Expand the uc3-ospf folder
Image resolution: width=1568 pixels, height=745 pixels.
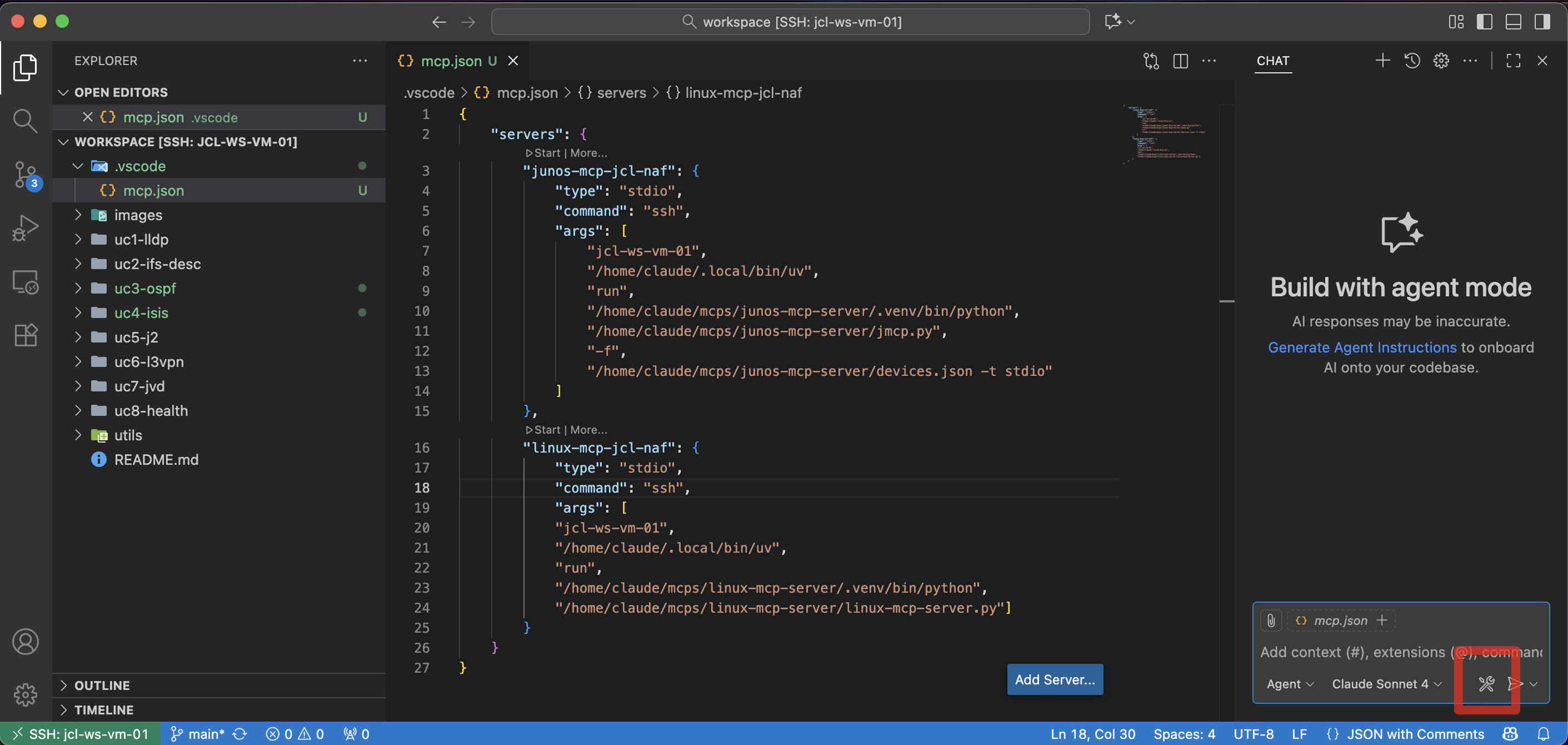click(78, 287)
